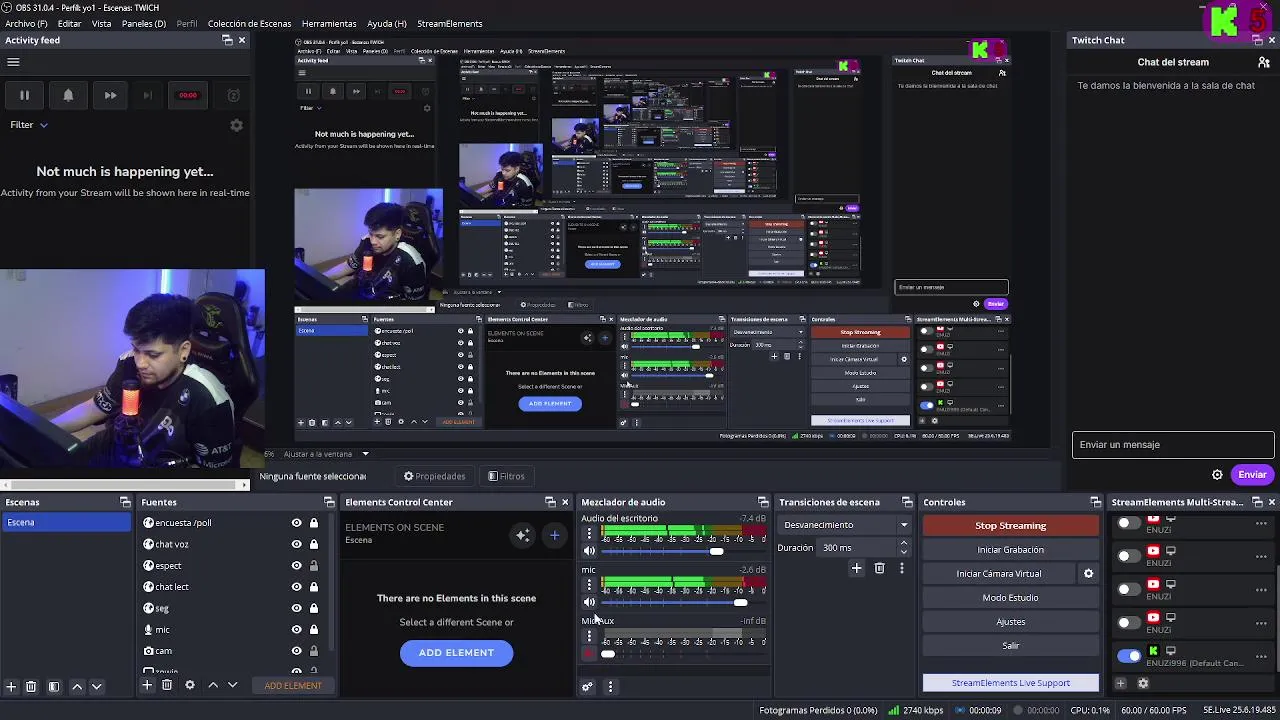1280x720 pixels.
Task: Enable the topmost ENUZI YouTube destination toggle
Action: coord(1129,524)
